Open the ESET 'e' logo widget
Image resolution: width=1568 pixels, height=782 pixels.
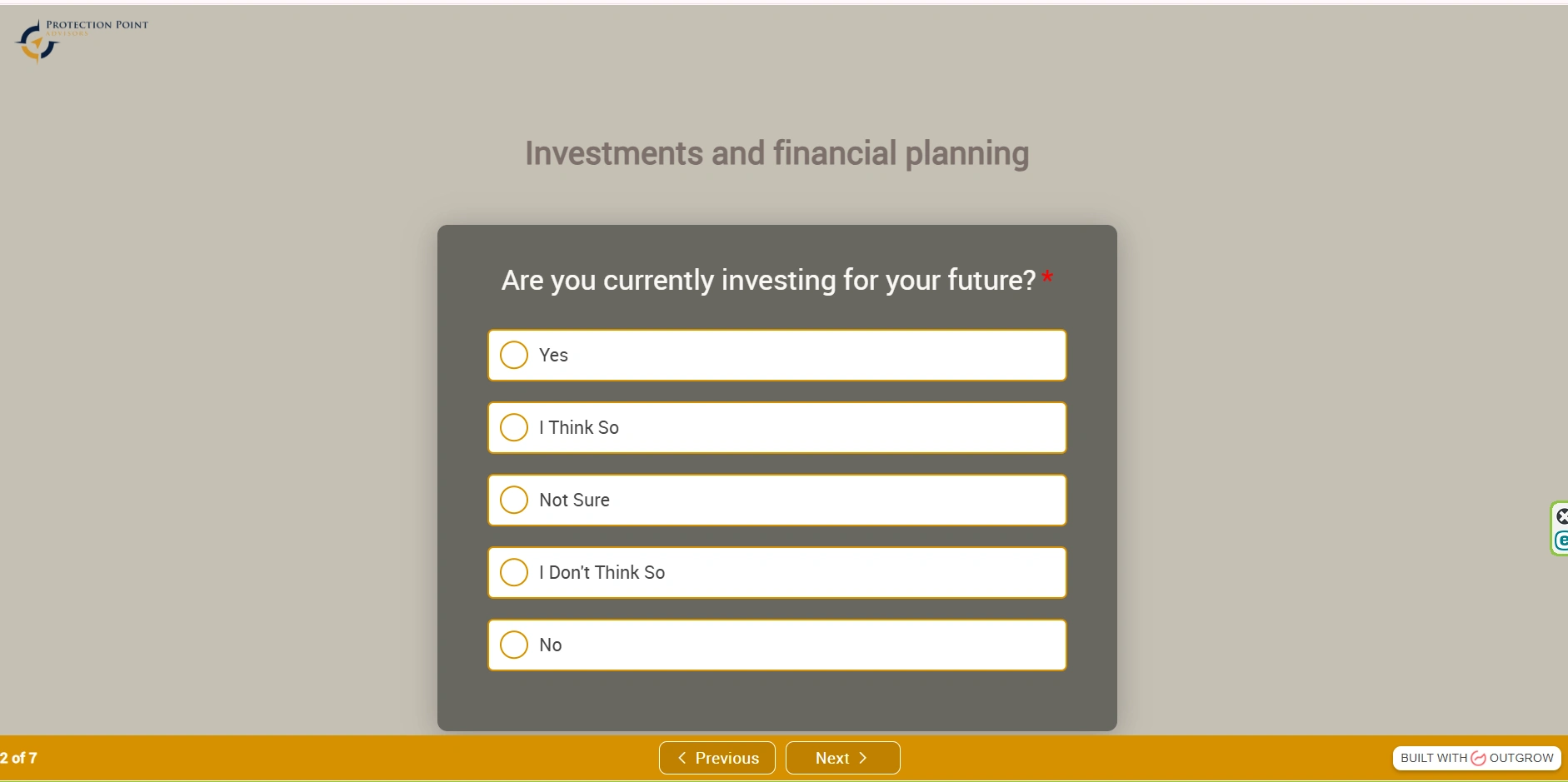click(x=1562, y=540)
